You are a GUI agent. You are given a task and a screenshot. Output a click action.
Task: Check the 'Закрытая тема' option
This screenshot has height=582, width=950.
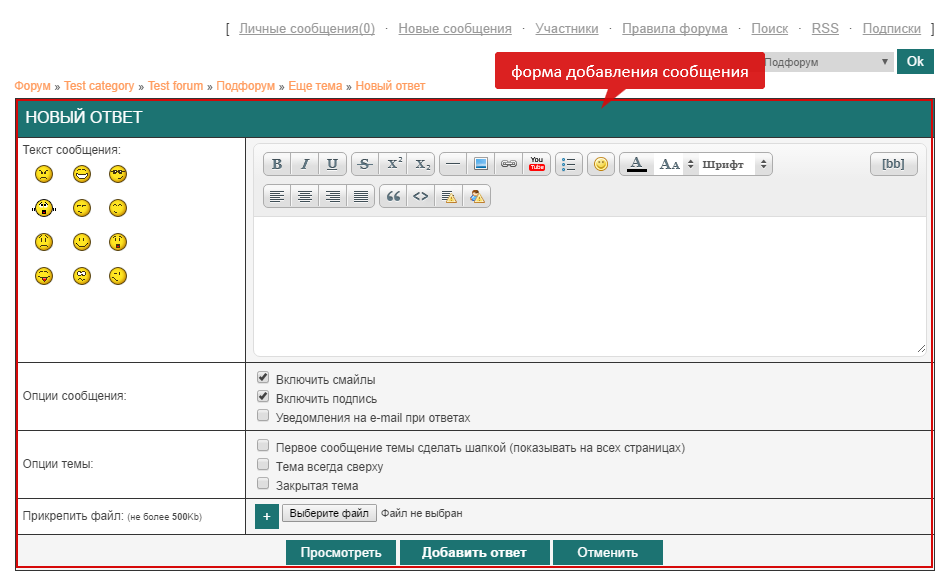tap(263, 484)
